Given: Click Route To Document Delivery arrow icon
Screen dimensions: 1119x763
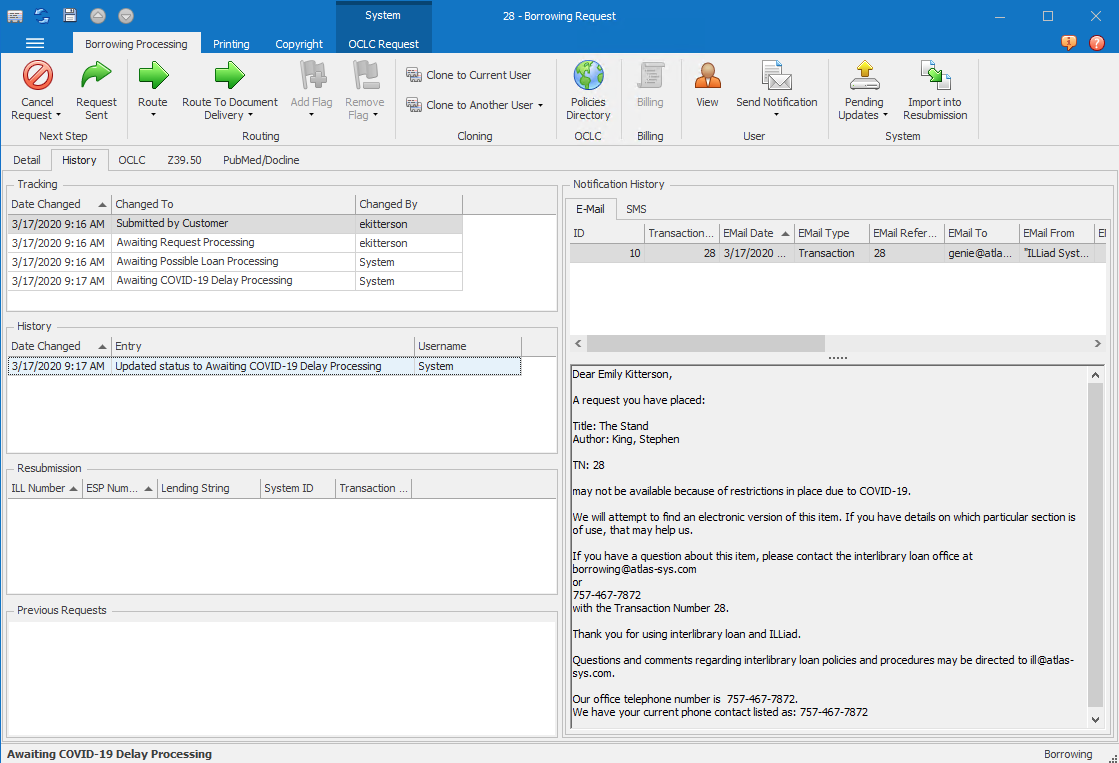Looking at the screenshot, I should pos(229,76).
